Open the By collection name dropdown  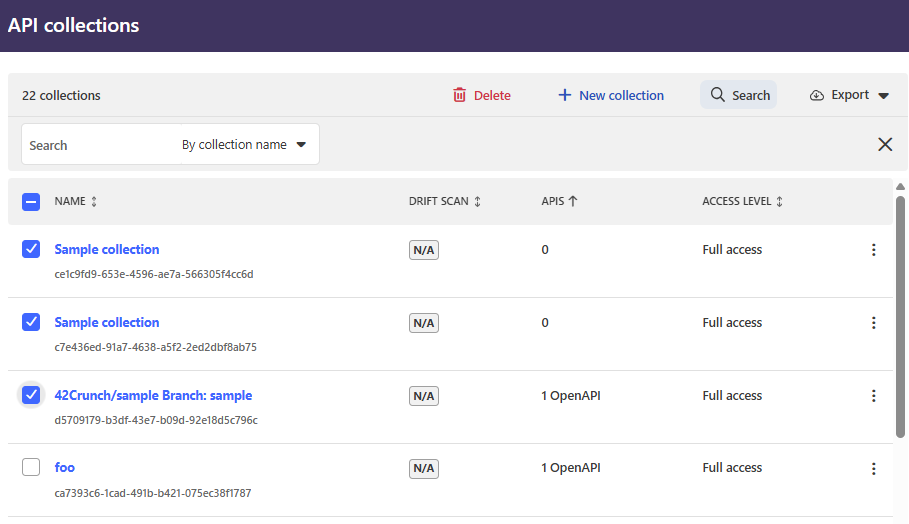[x=244, y=144]
